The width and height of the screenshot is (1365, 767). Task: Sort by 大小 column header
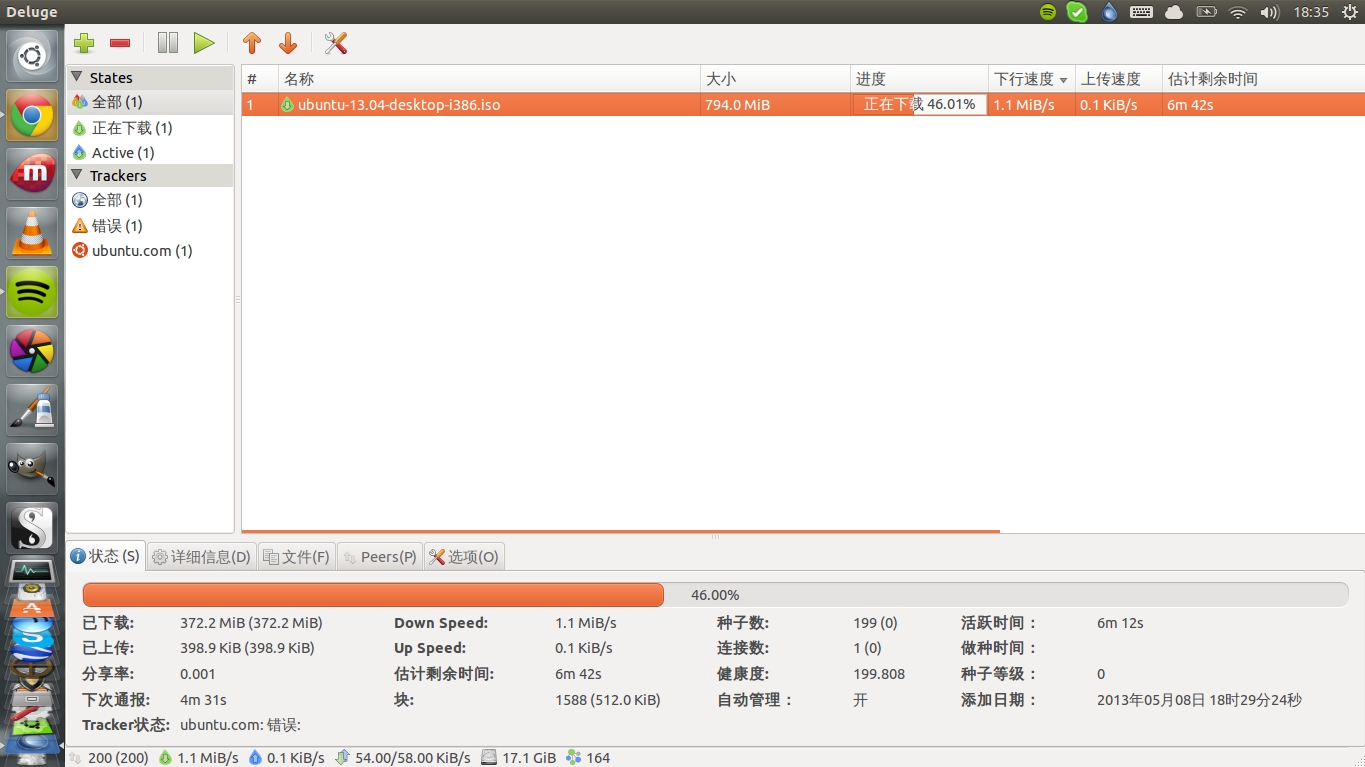pos(775,79)
